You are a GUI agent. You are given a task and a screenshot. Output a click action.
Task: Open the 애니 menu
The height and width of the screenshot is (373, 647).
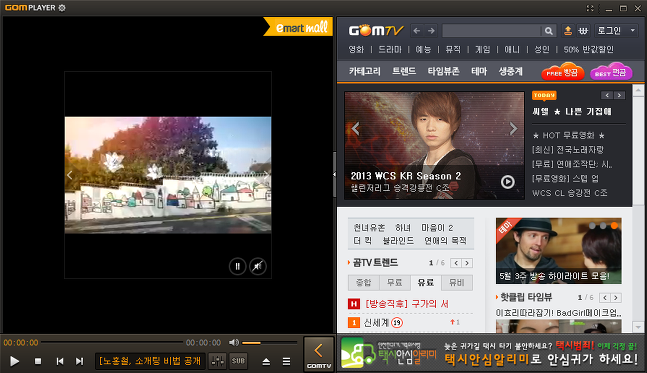512,50
